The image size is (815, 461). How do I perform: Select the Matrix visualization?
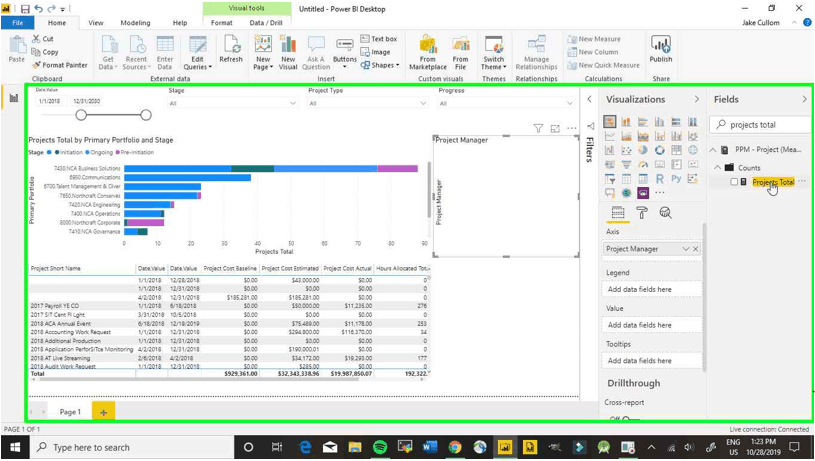tap(643, 179)
